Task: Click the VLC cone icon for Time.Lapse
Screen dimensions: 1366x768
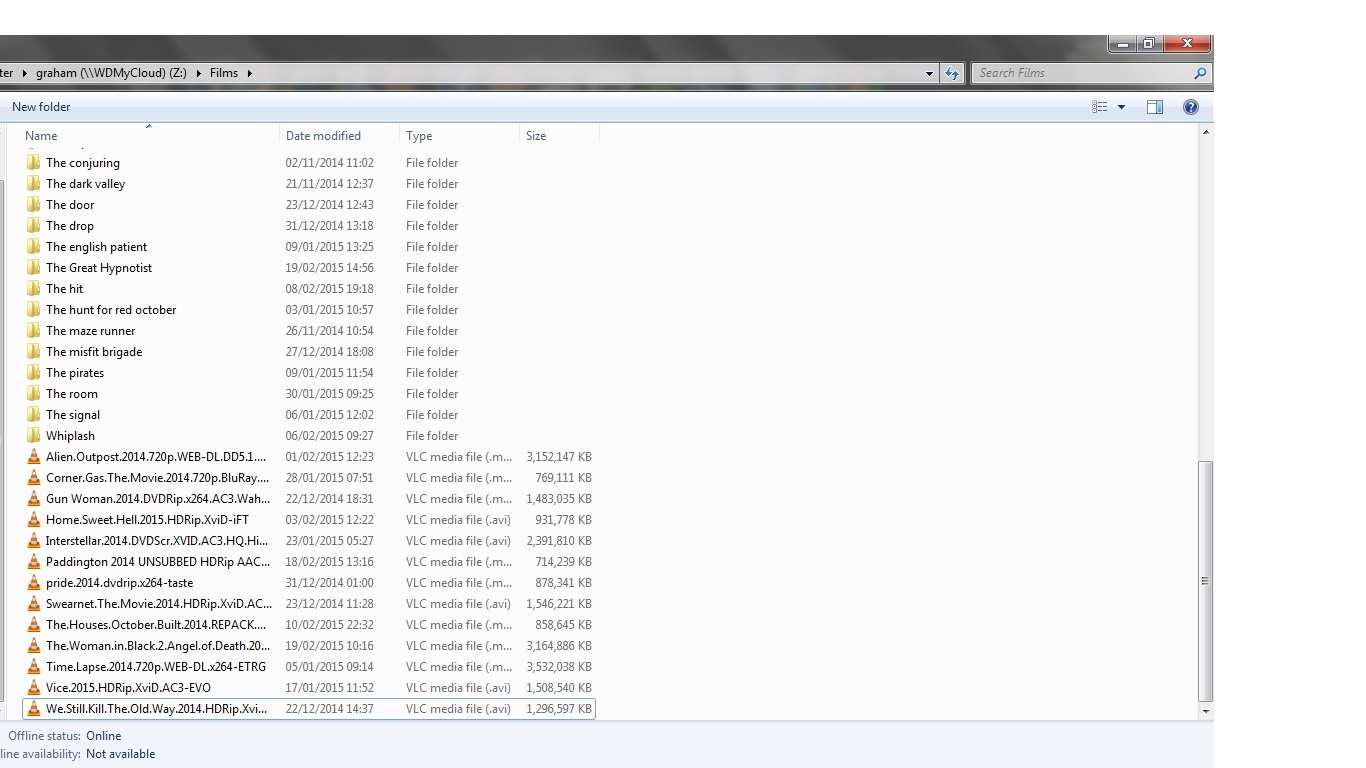Action: pos(33,666)
